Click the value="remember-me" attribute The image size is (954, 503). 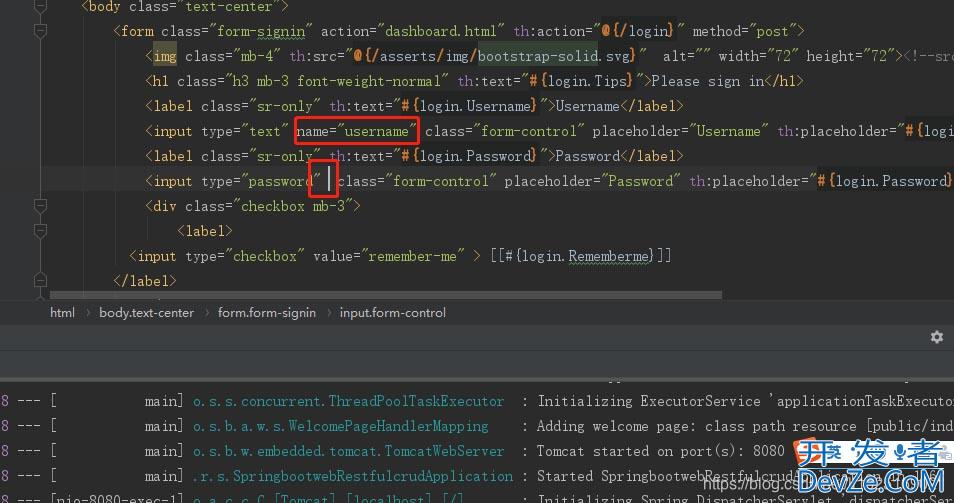tap(389, 255)
